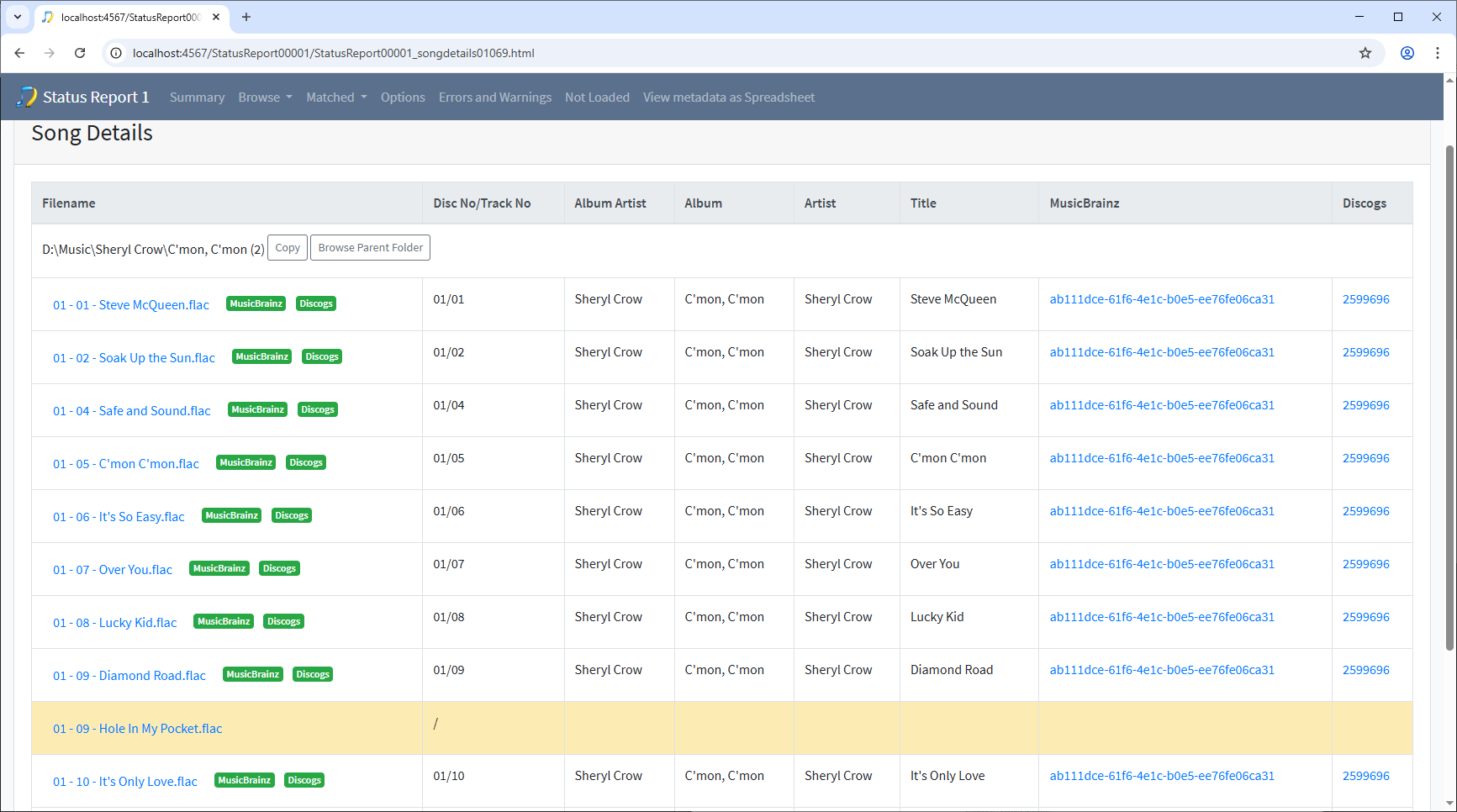Open the Options page
Image resolution: width=1457 pixels, height=812 pixels.
[403, 98]
